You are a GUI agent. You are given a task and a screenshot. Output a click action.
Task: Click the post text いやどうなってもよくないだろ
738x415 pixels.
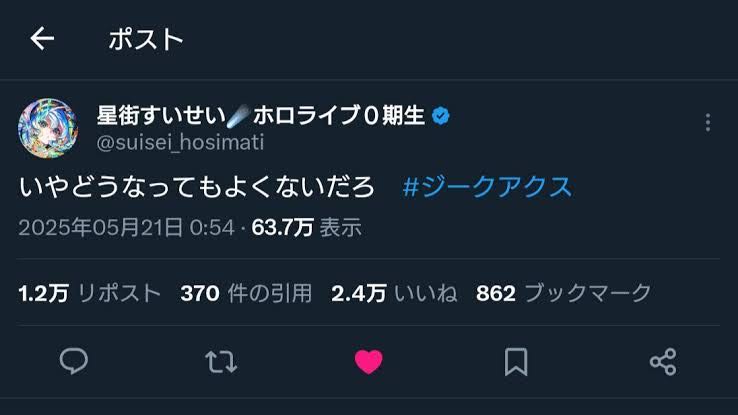click(197, 187)
